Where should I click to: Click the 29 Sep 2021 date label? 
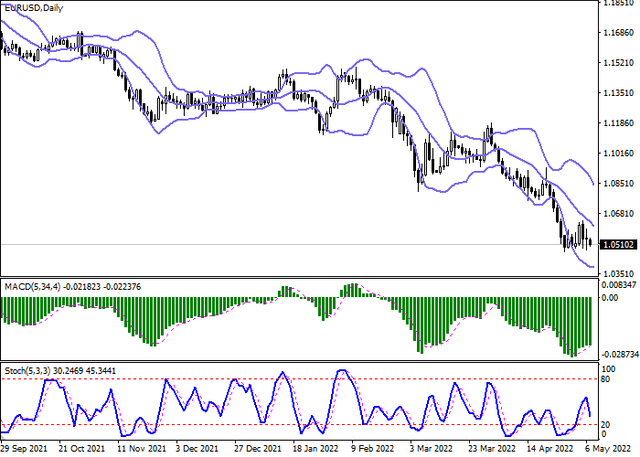coord(26,449)
